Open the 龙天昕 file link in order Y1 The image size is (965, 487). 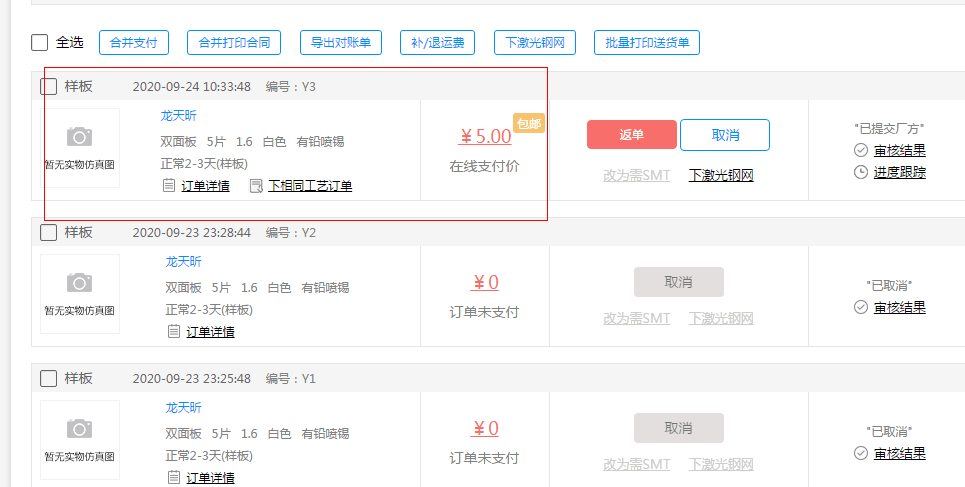click(x=183, y=407)
